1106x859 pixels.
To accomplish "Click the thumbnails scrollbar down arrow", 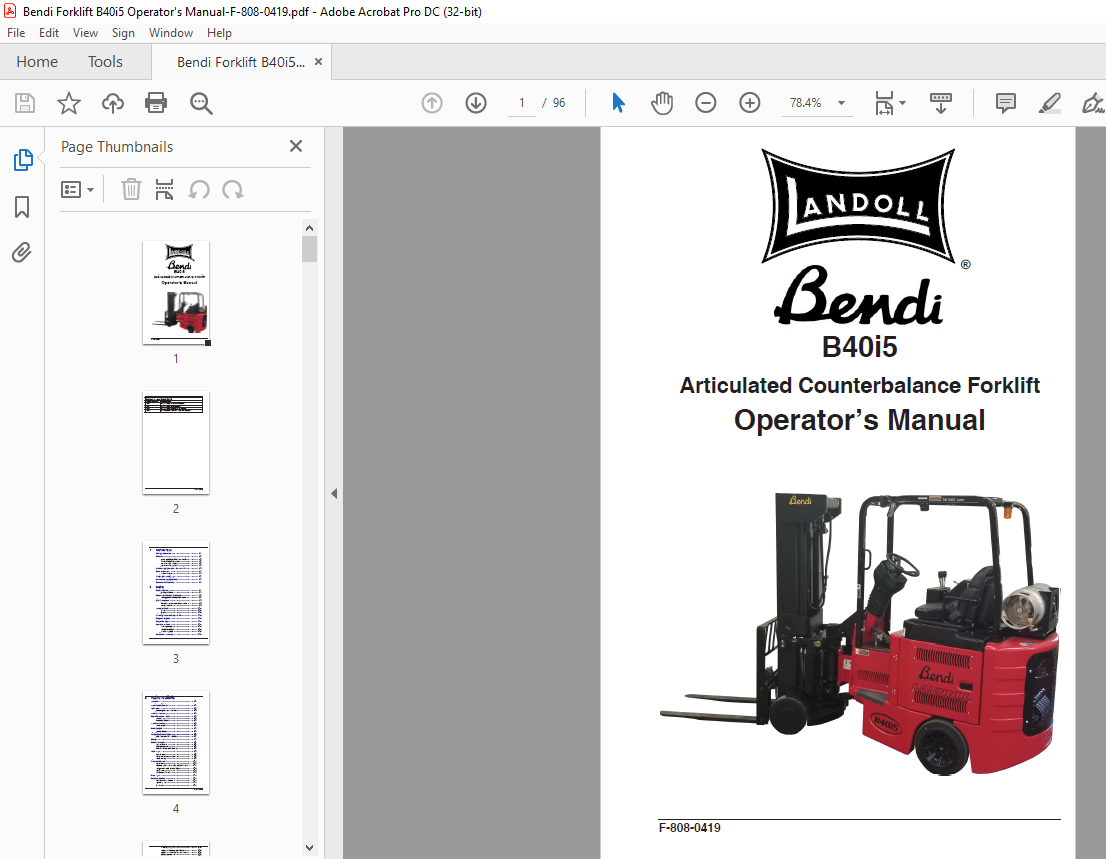I will [x=309, y=848].
